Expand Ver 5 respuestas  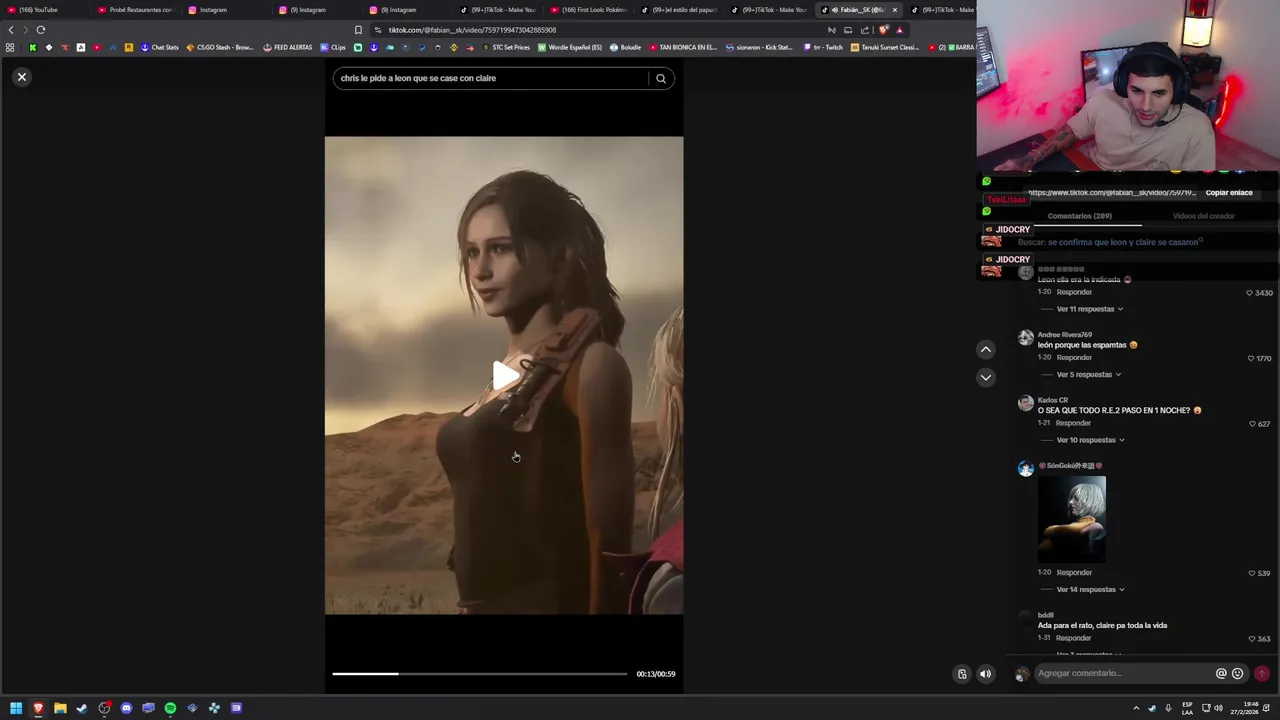[1088, 375]
